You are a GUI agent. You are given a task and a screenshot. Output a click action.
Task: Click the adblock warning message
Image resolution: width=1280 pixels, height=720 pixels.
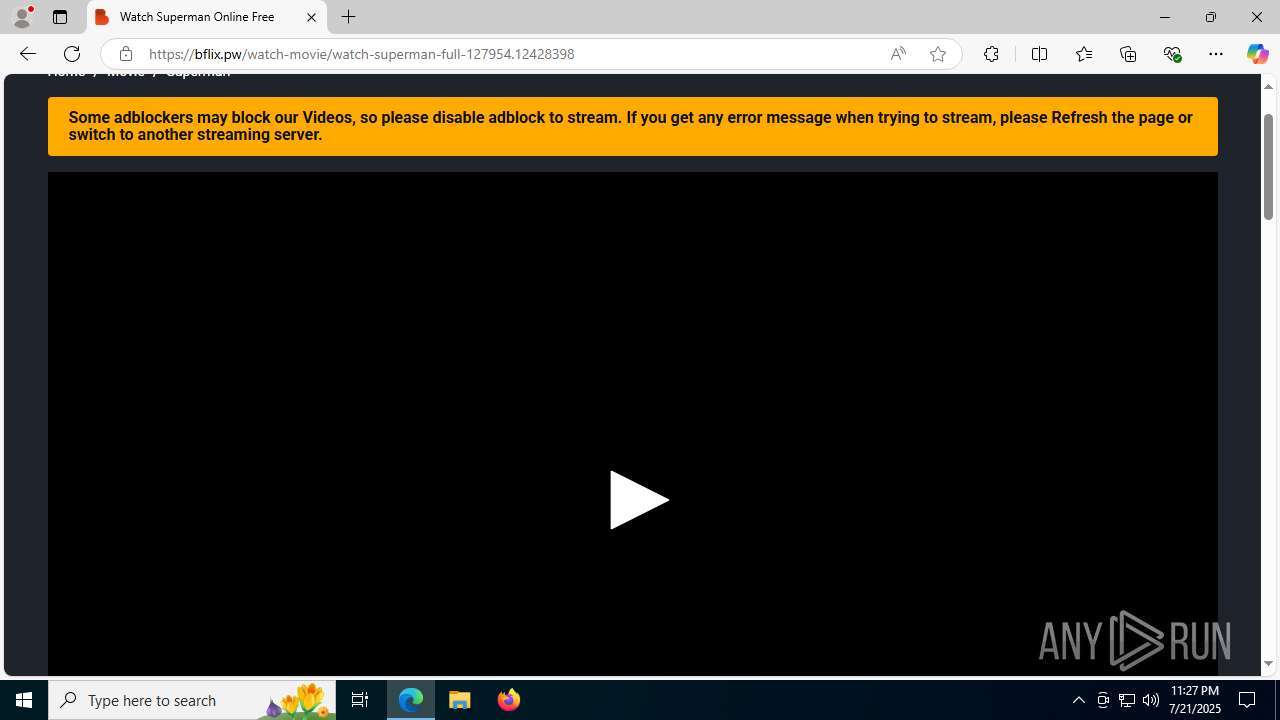(x=632, y=126)
